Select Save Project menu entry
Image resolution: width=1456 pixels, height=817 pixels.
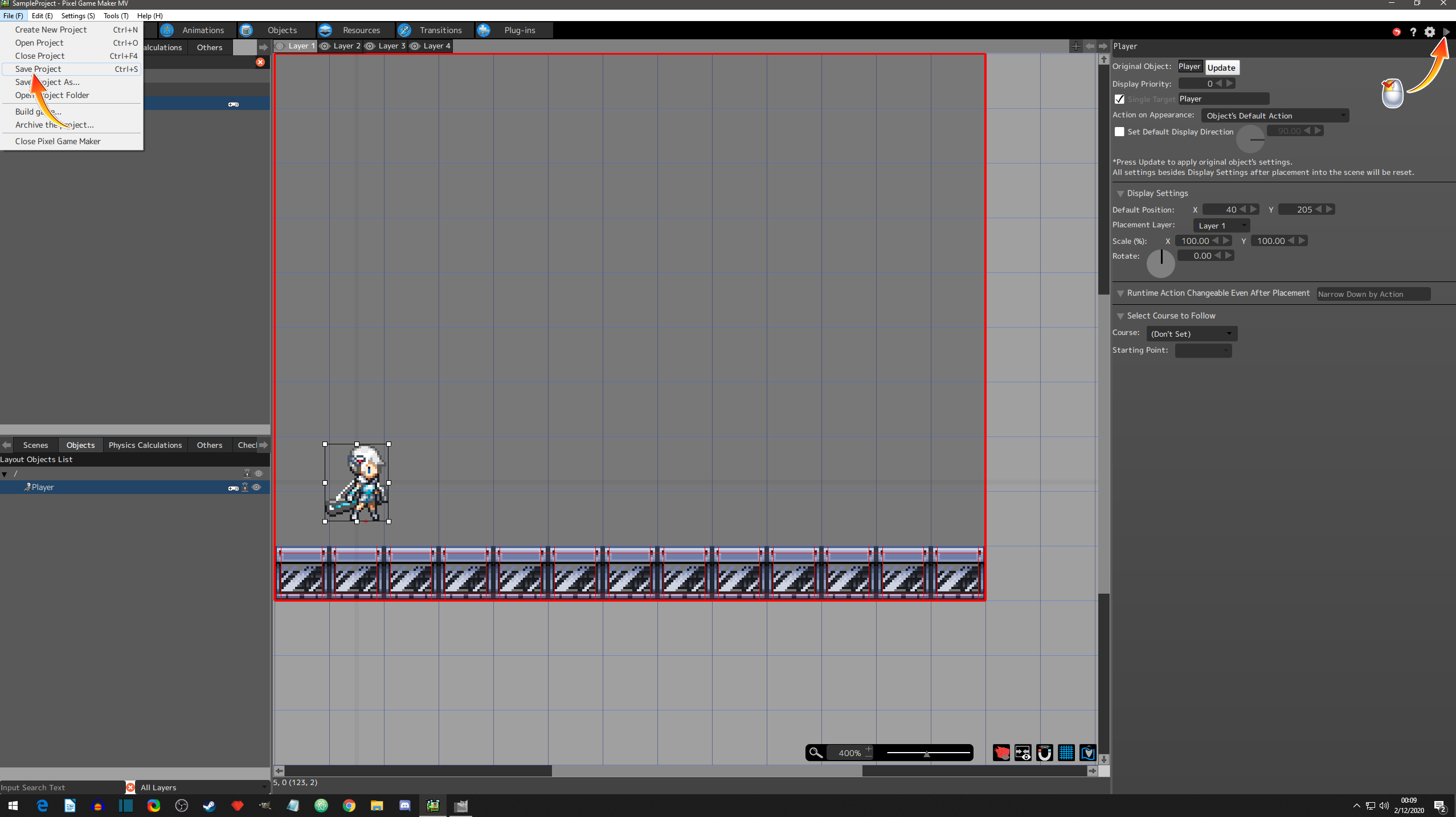38,69
